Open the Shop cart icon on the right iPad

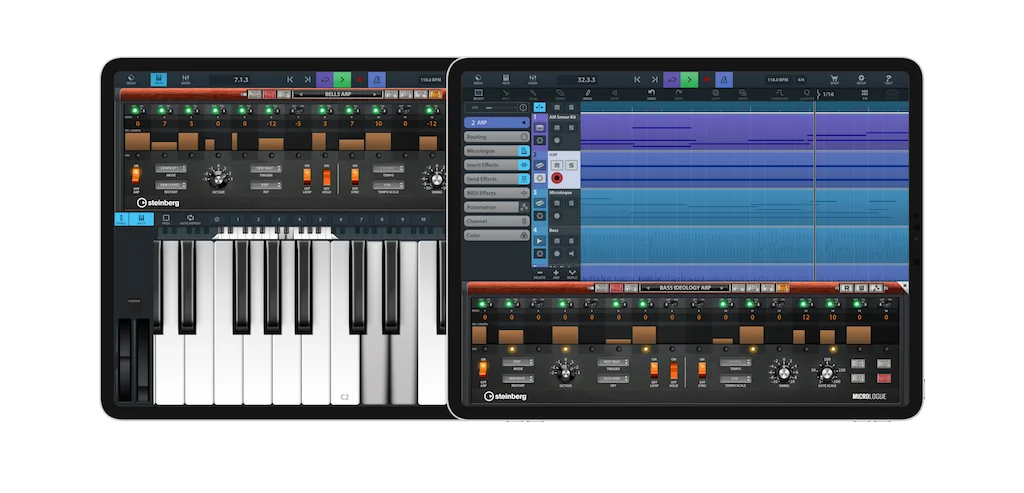834,80
